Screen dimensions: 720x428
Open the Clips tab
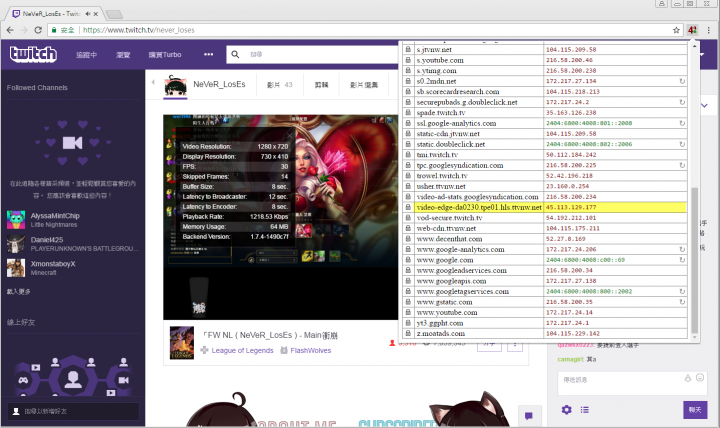321,85
